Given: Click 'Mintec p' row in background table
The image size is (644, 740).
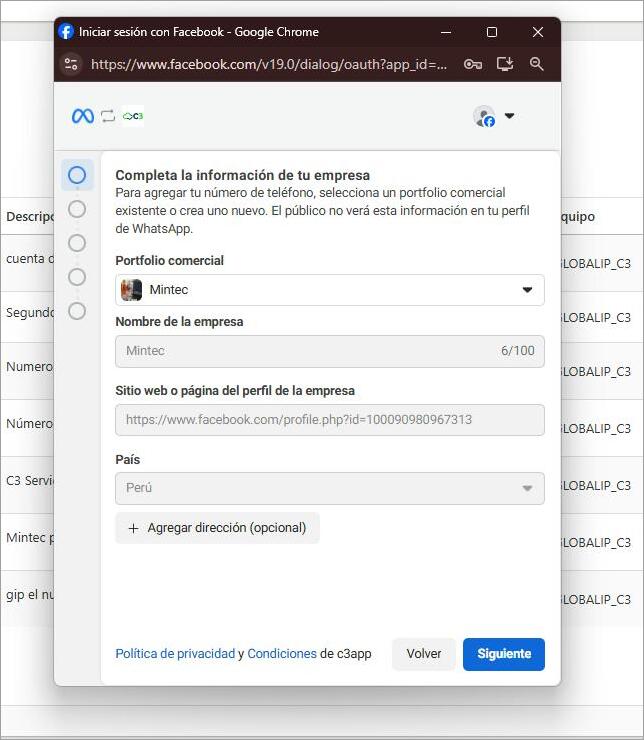Looking at the screenshot, I should click(30, 538).
